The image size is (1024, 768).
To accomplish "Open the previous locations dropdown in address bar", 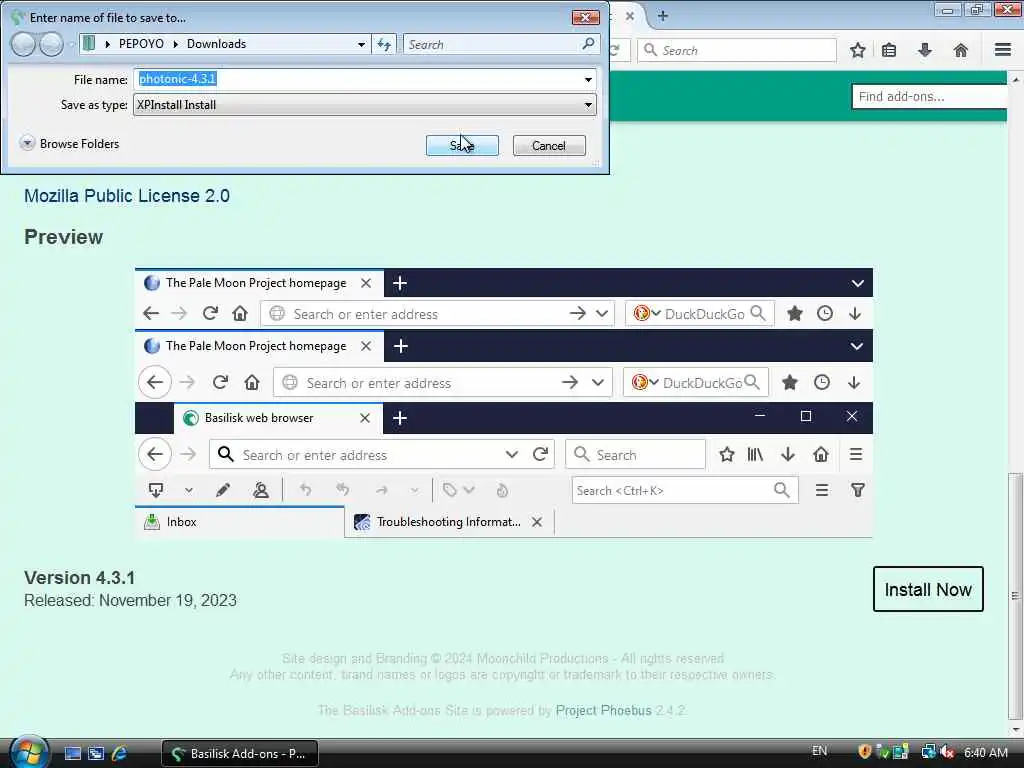I will (361, 44).
